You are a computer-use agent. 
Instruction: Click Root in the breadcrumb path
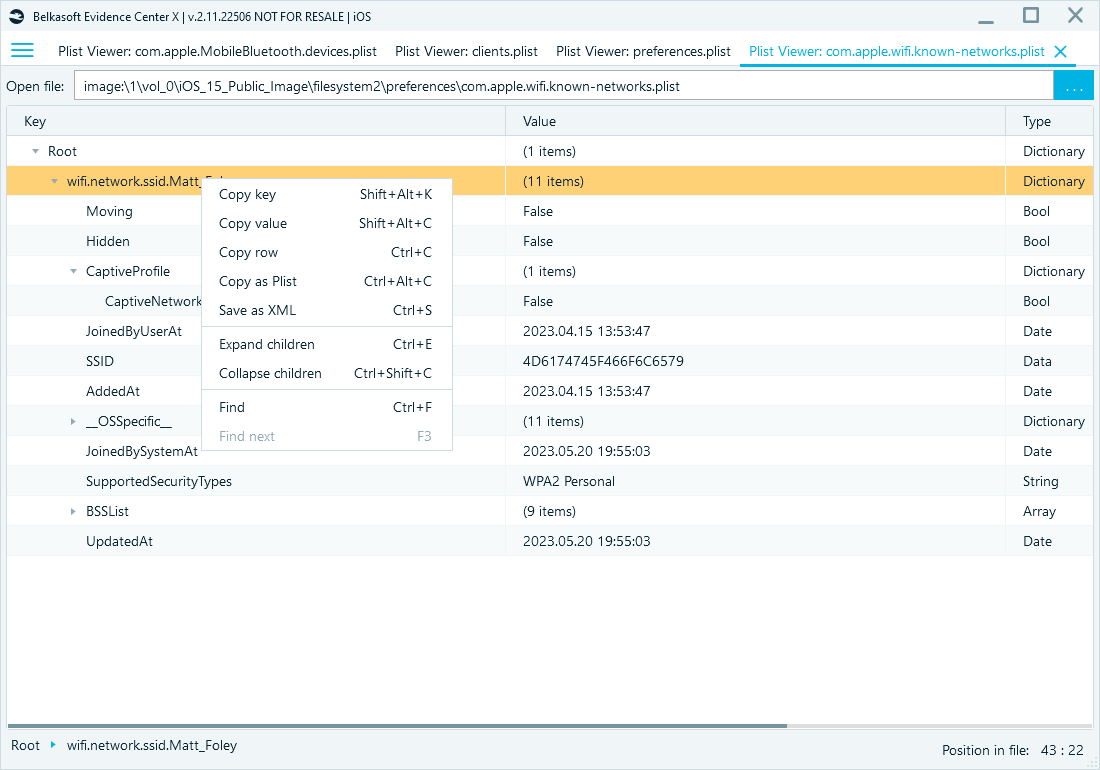point(25,745)
